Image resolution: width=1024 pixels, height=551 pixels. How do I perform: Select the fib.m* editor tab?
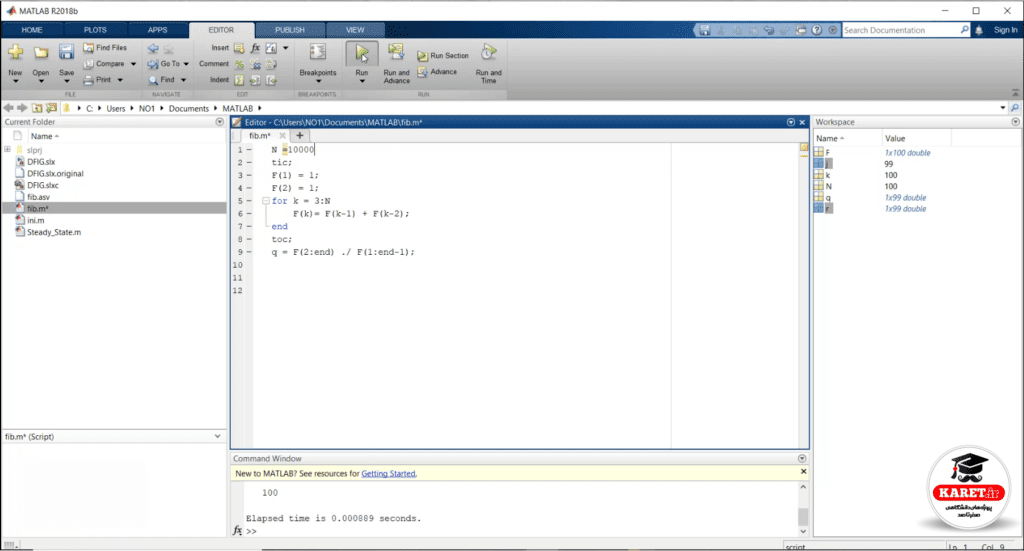coord(259,136)
